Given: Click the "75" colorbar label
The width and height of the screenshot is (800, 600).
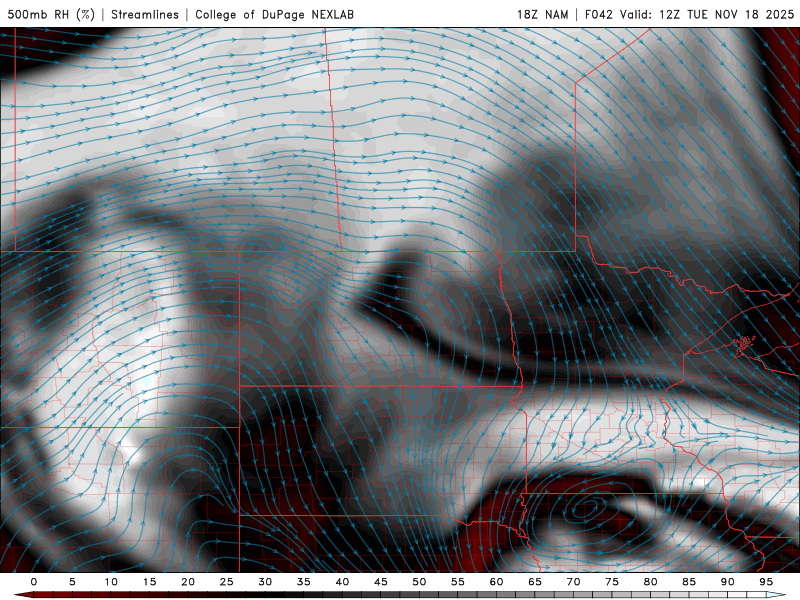Looking at the screenshot, I should pyautogui.click(x=612, y=582).
